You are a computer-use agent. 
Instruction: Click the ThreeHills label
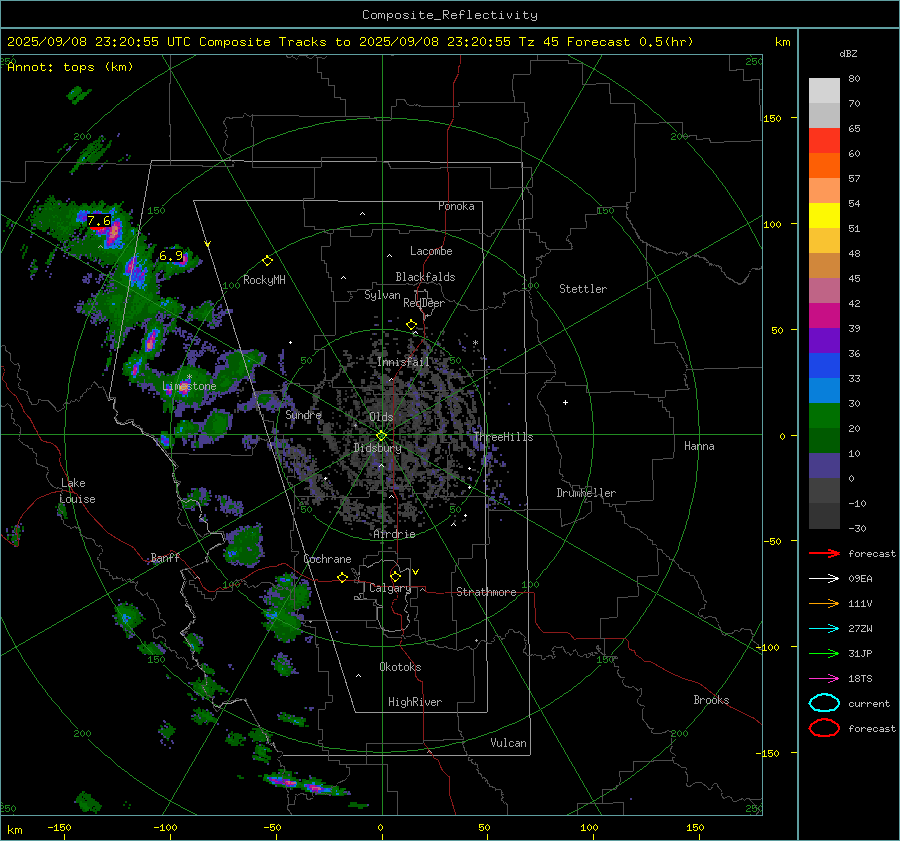[x=503, y=437]
